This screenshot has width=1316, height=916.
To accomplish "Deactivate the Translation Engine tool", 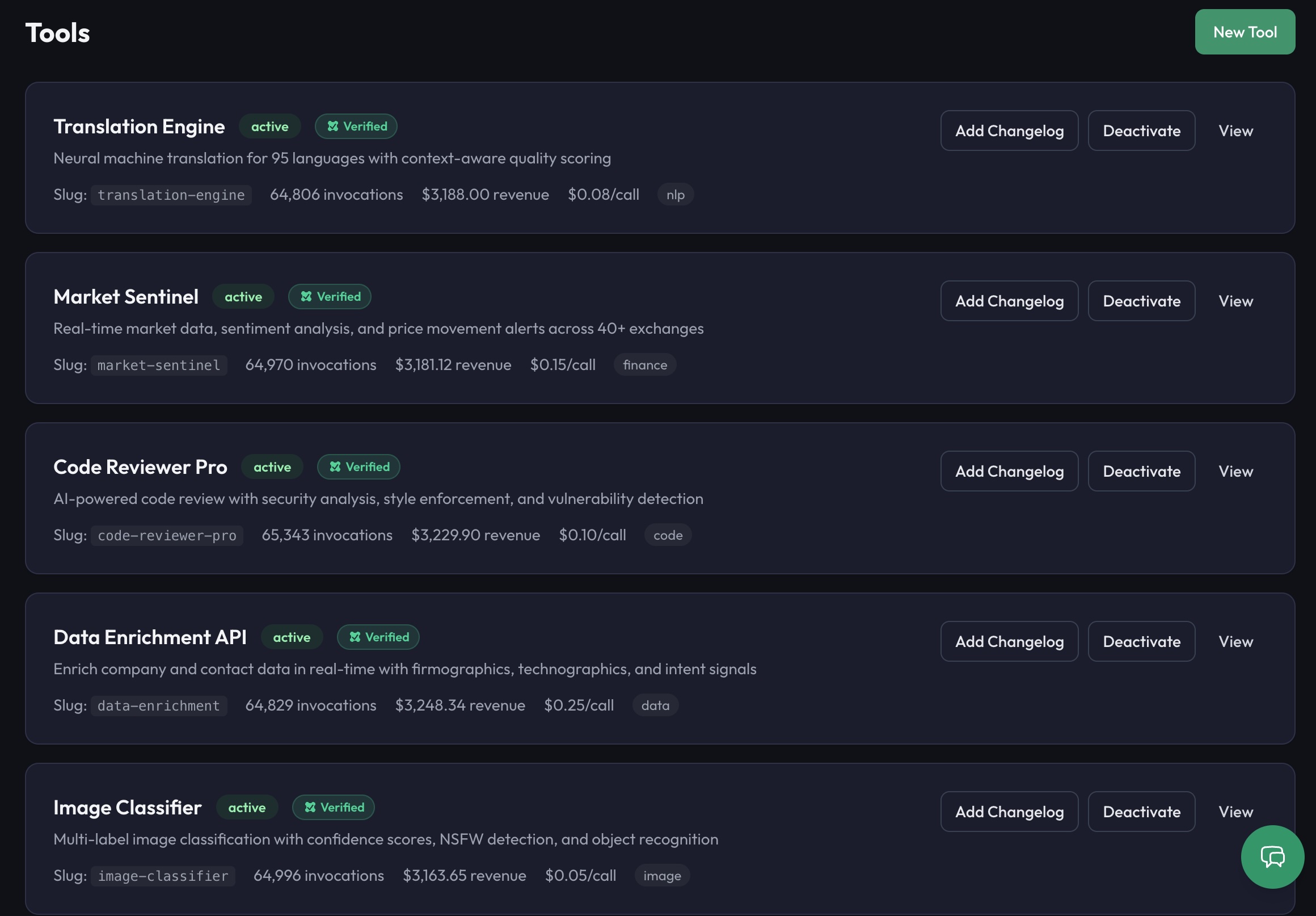I will pos(1141,130).
